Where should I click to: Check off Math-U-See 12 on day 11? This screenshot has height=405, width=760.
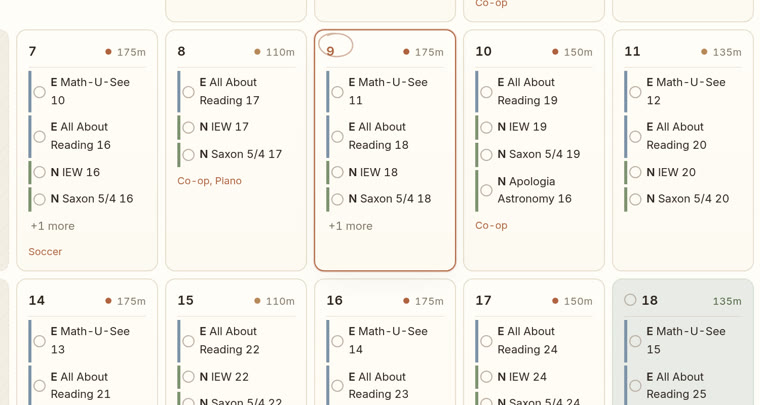pyautogui.click(x=635, y=92)
